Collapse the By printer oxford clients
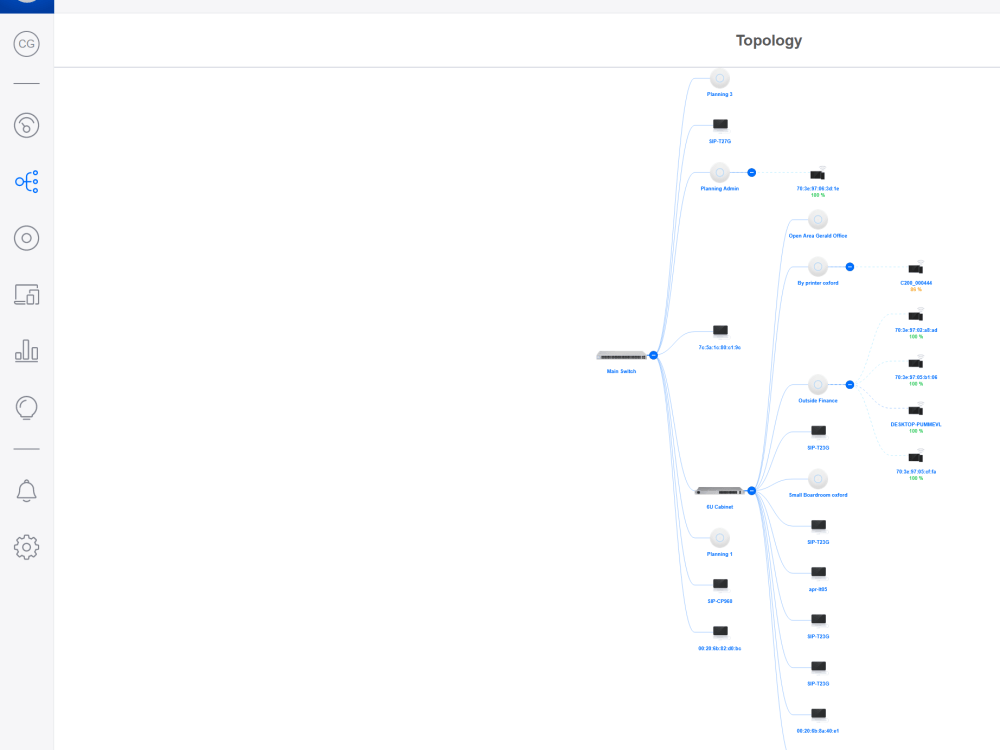This screenshot has width=1000, height=750. click(849, 267)
